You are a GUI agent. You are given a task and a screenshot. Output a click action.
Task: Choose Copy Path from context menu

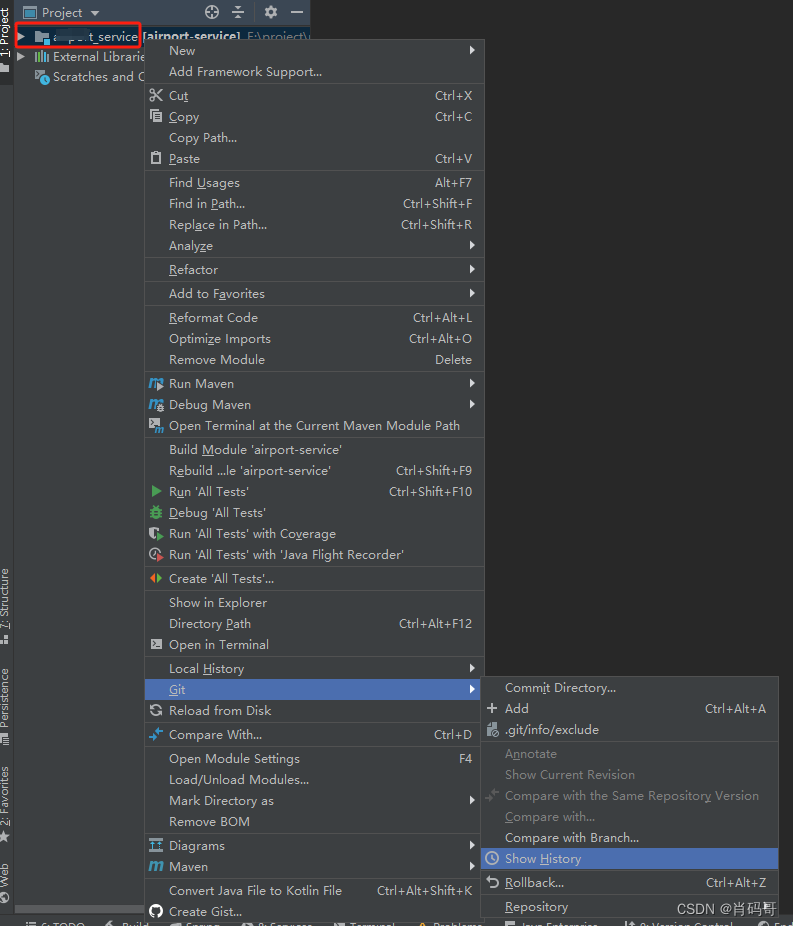pyautogui.click(x=315, y=138)
